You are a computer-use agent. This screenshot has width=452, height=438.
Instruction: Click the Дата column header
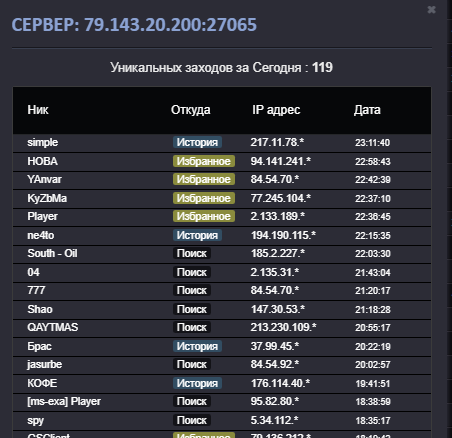point(367,110)
